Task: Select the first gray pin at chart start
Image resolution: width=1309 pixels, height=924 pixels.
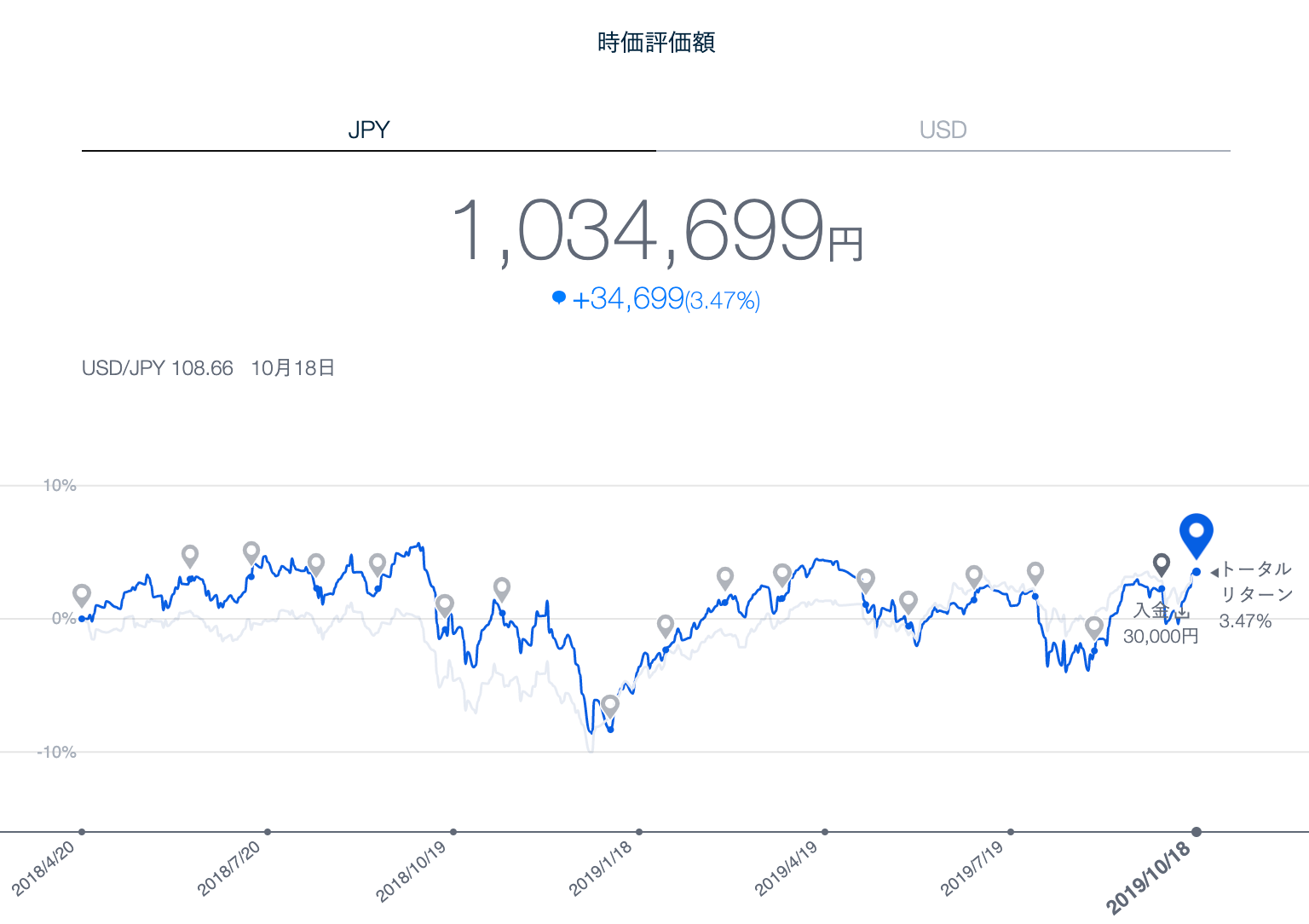Action: (82, 594)
